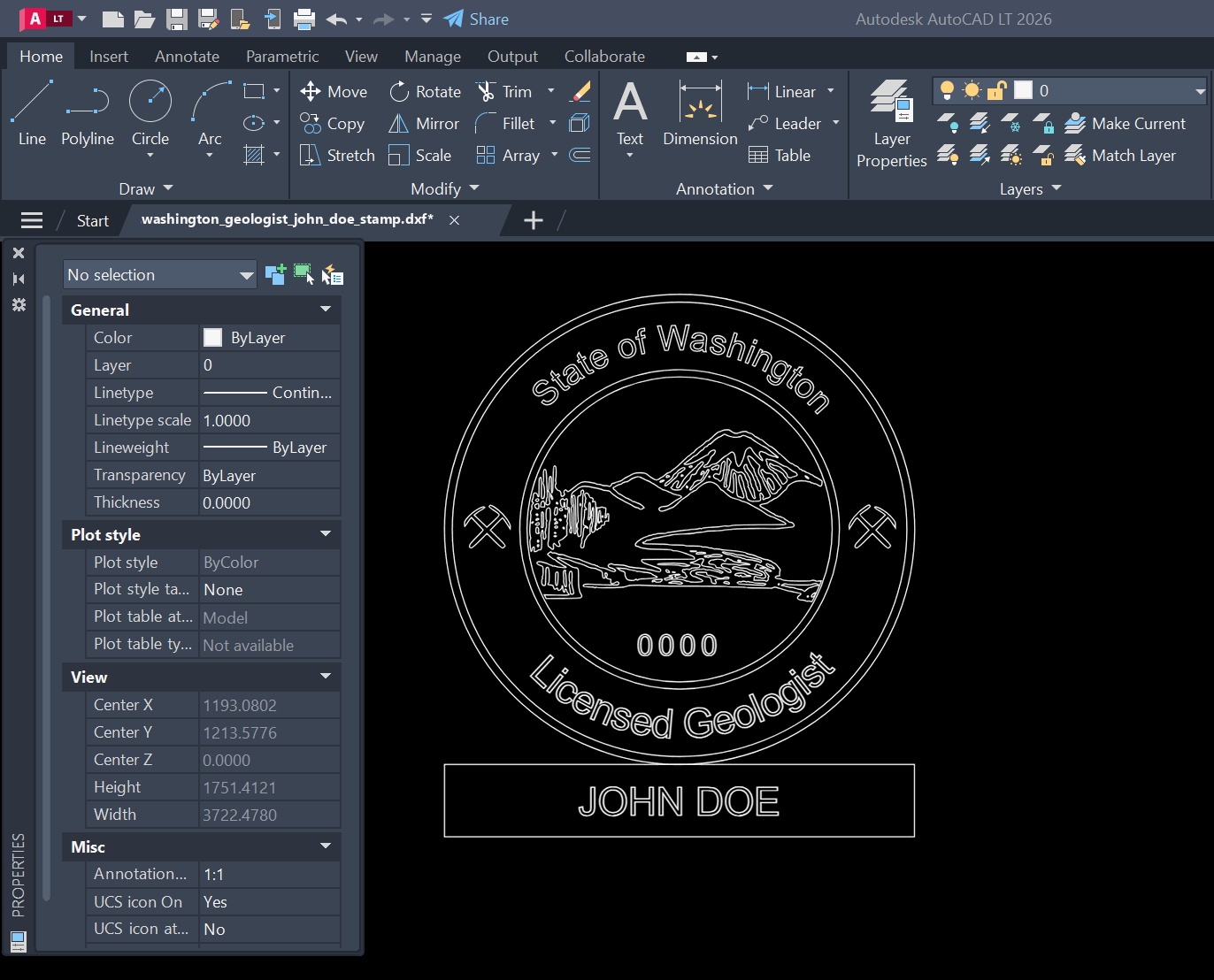Open the No selection object dropdown

pos(160,275)
